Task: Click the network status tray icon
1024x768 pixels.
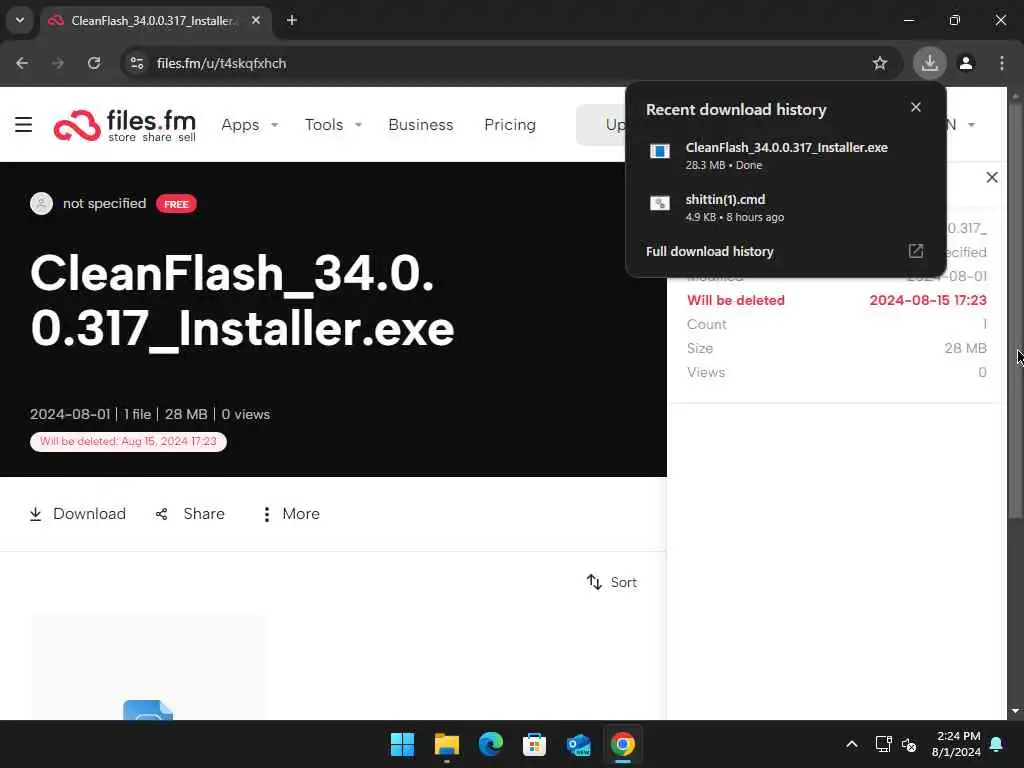Action: point(883,744)
